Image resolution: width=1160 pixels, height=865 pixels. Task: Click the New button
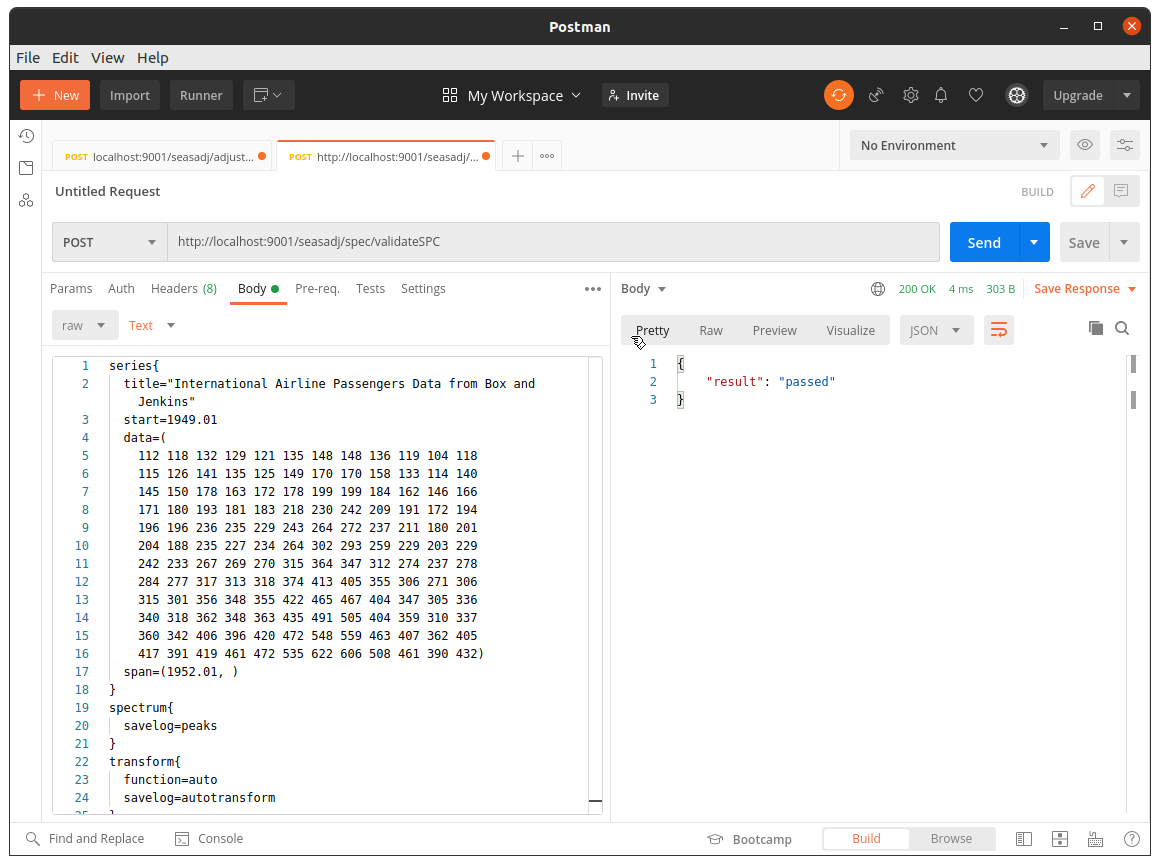click(x=55, y=95)
